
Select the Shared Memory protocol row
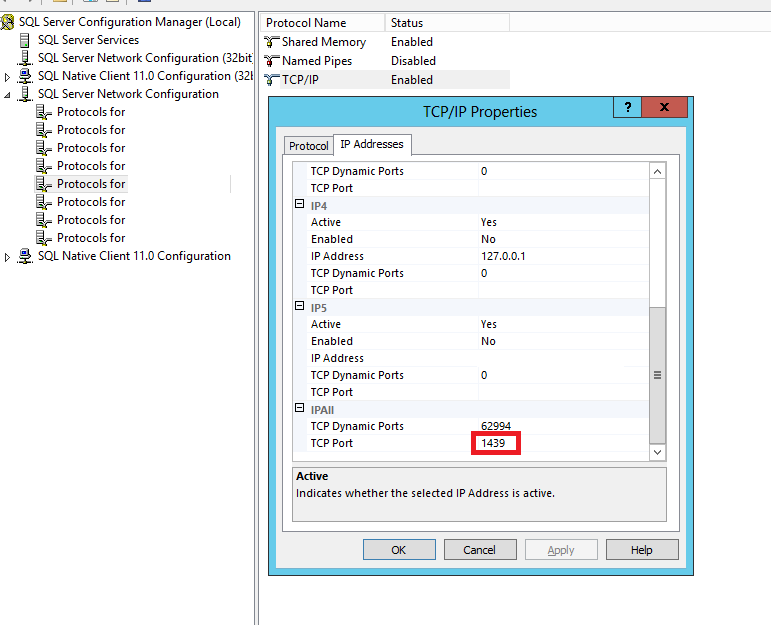tap(386, 42)
